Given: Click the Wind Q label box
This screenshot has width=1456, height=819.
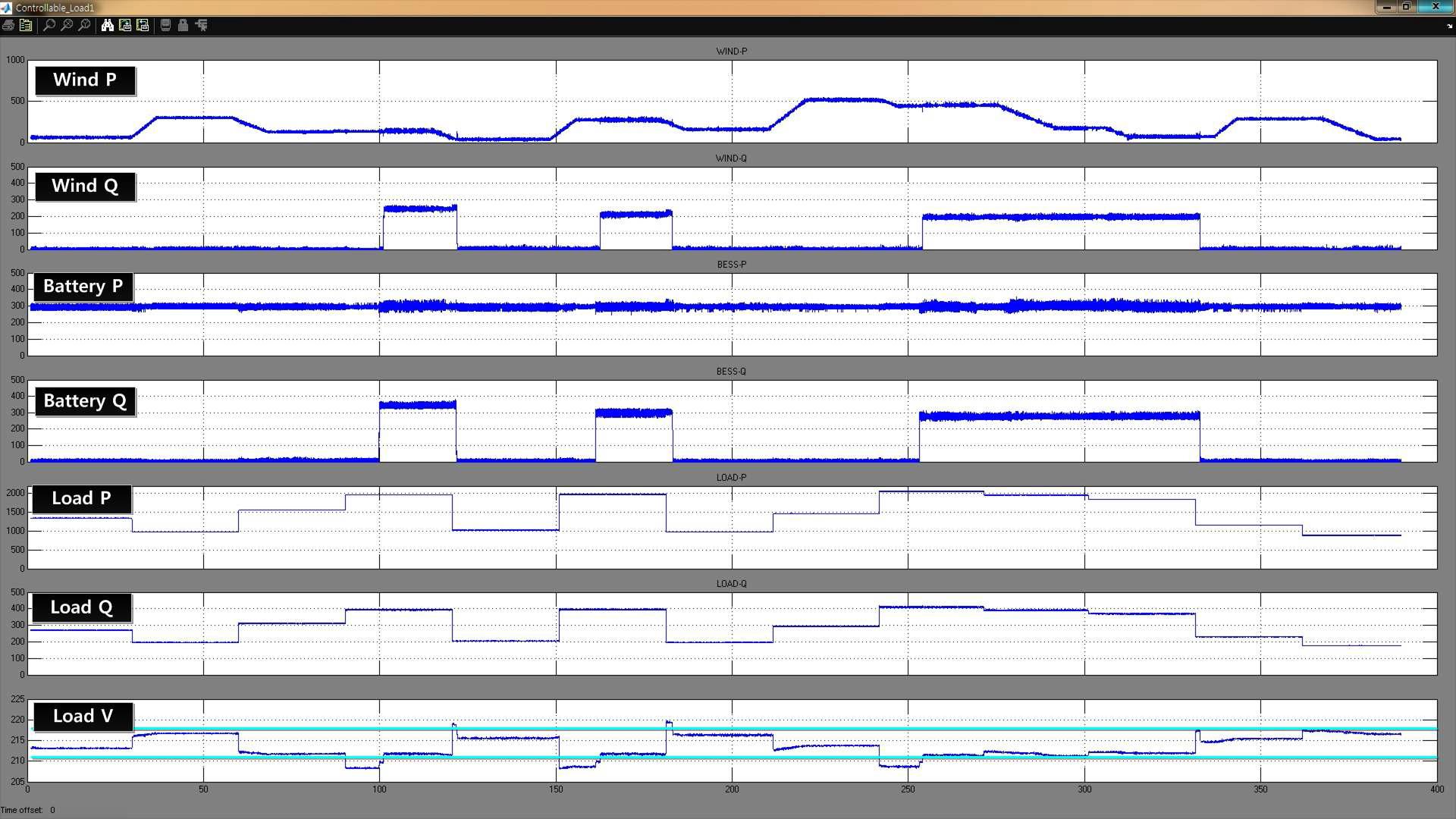Looking at the screenshot, I should tap(85, 187).
